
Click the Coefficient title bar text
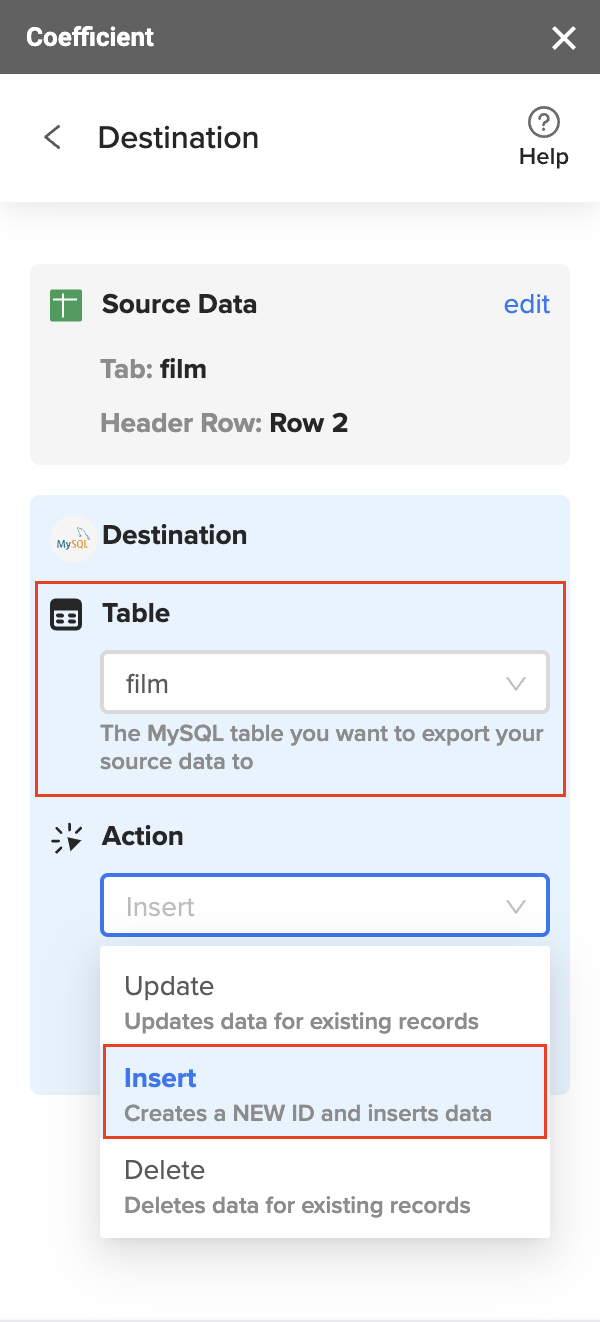coord(90,36)
